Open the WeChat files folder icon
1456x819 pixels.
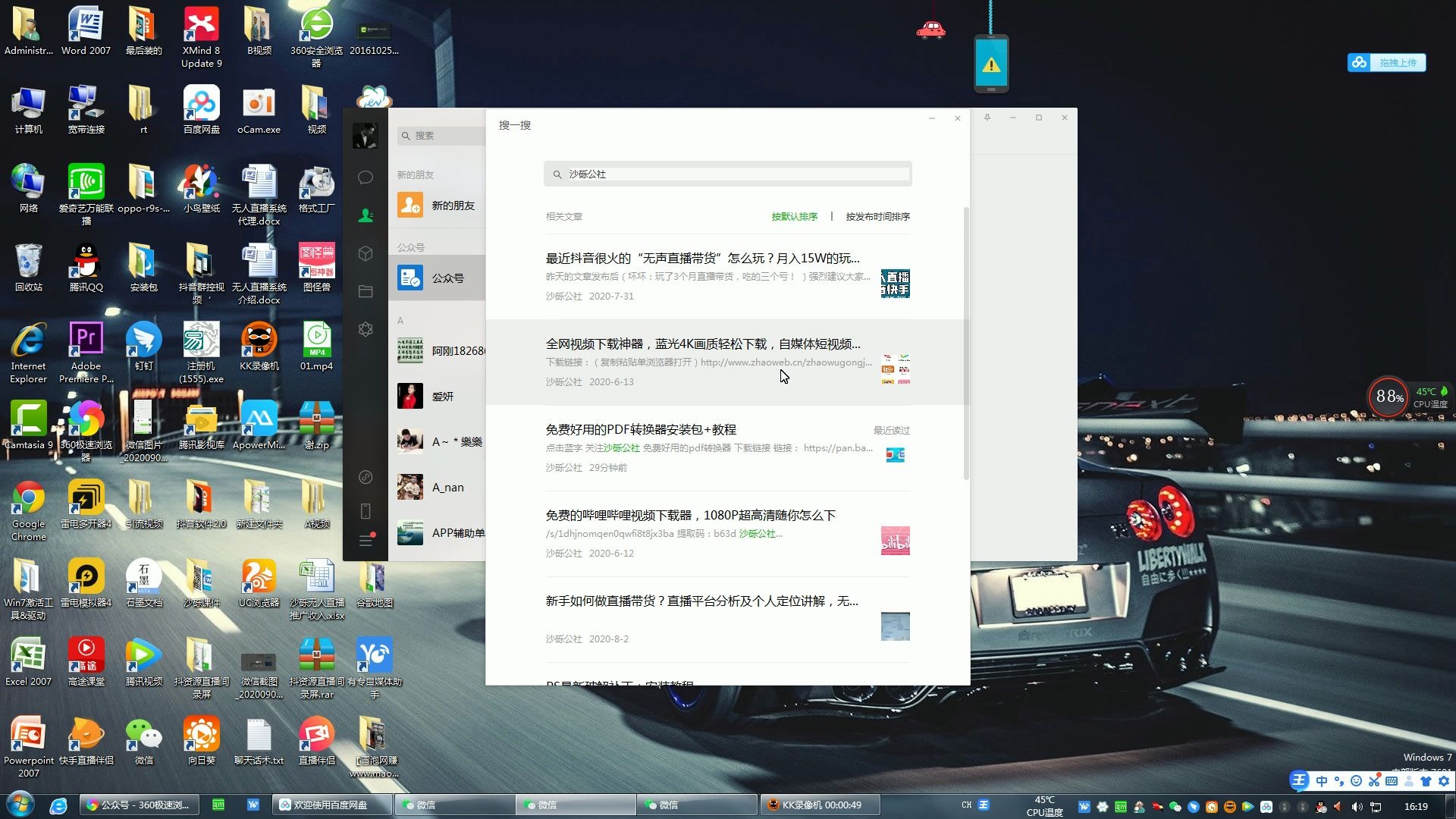(366, 291)
